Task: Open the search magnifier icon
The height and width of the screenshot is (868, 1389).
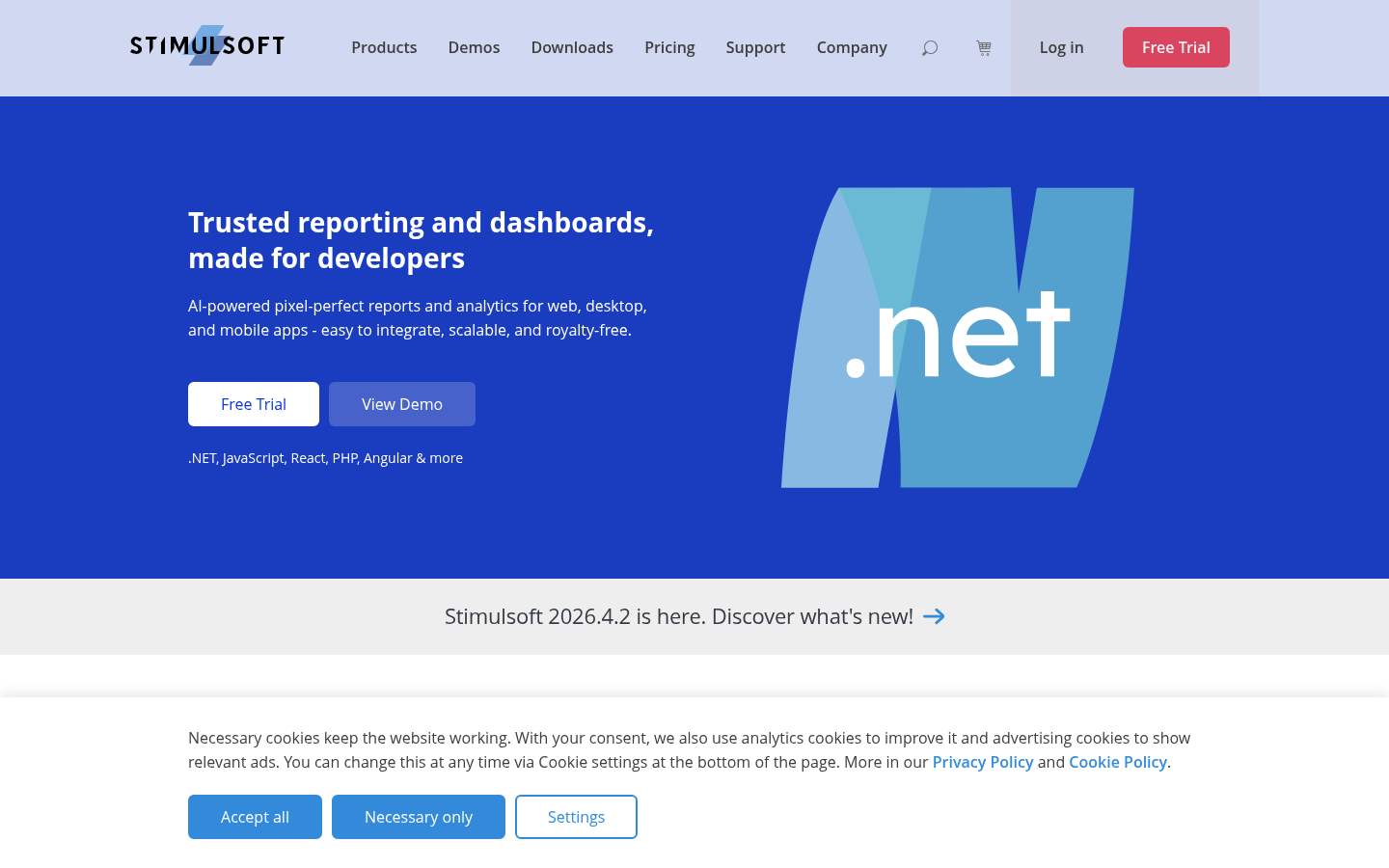Action: 930,47
